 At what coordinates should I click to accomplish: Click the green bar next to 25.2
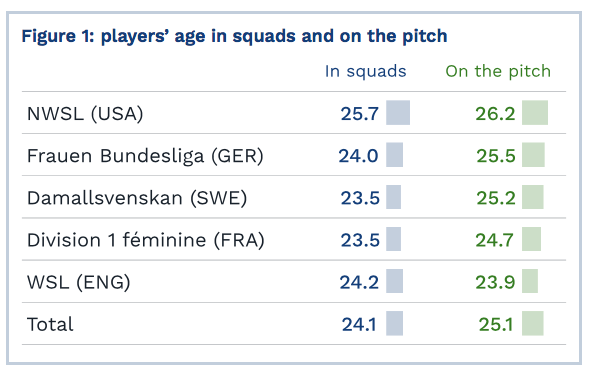[x=532, y=197]
